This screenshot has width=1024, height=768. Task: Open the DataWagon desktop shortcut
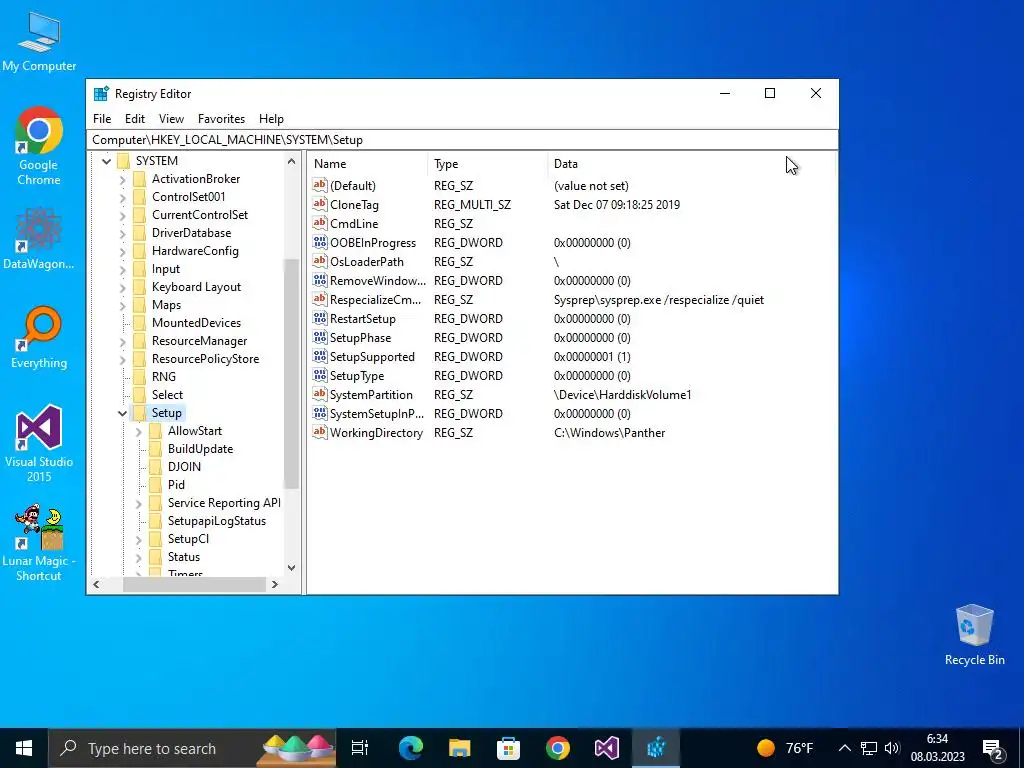[x=39, y=238]
